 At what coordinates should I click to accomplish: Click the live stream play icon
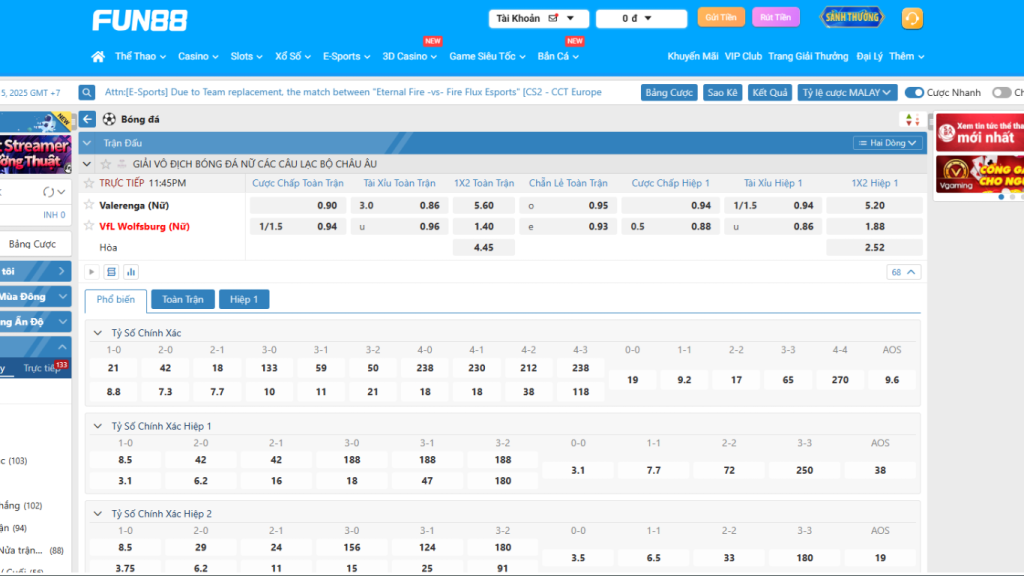point(92,272)
